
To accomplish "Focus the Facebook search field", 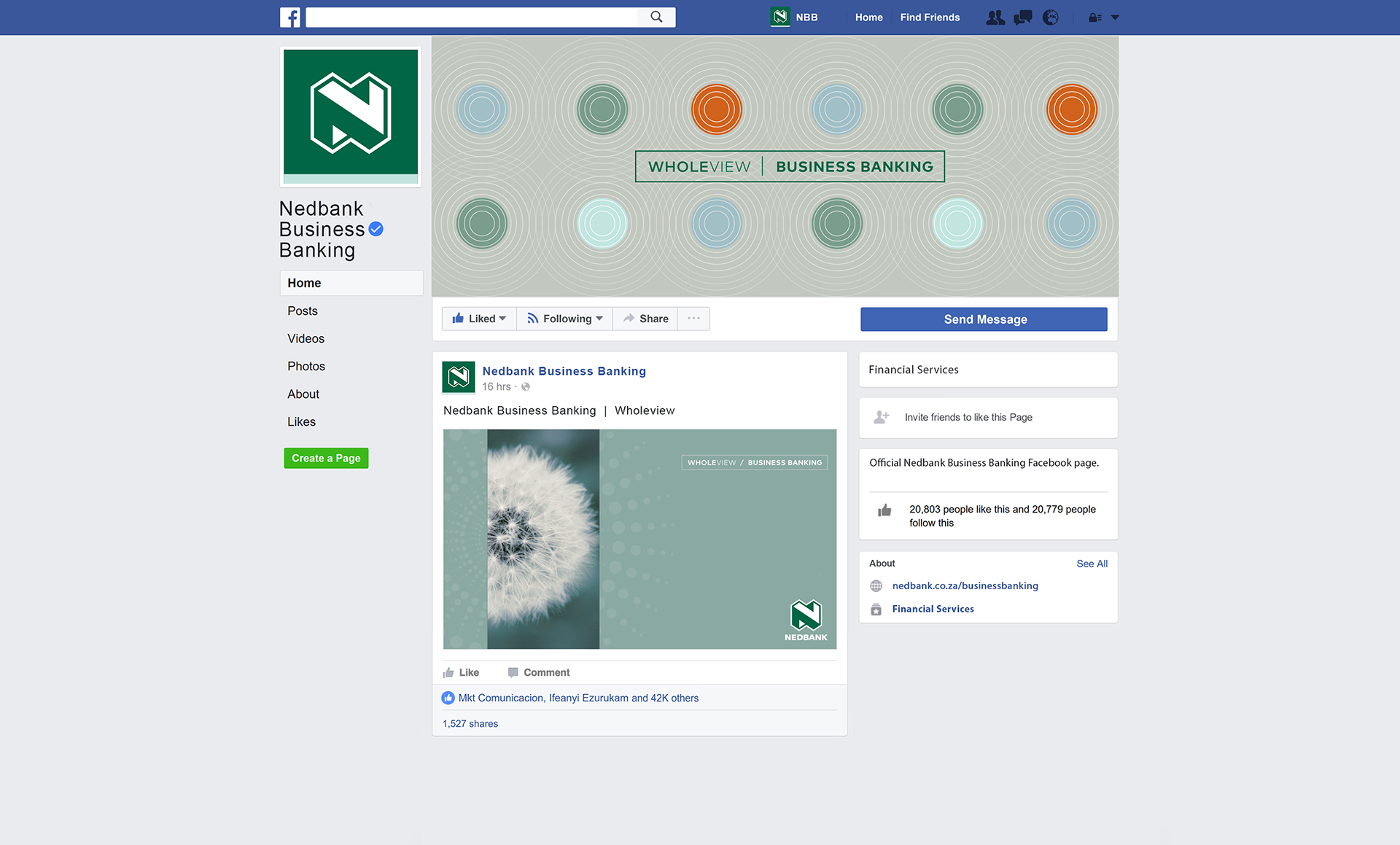I will [x=472, y=17].
